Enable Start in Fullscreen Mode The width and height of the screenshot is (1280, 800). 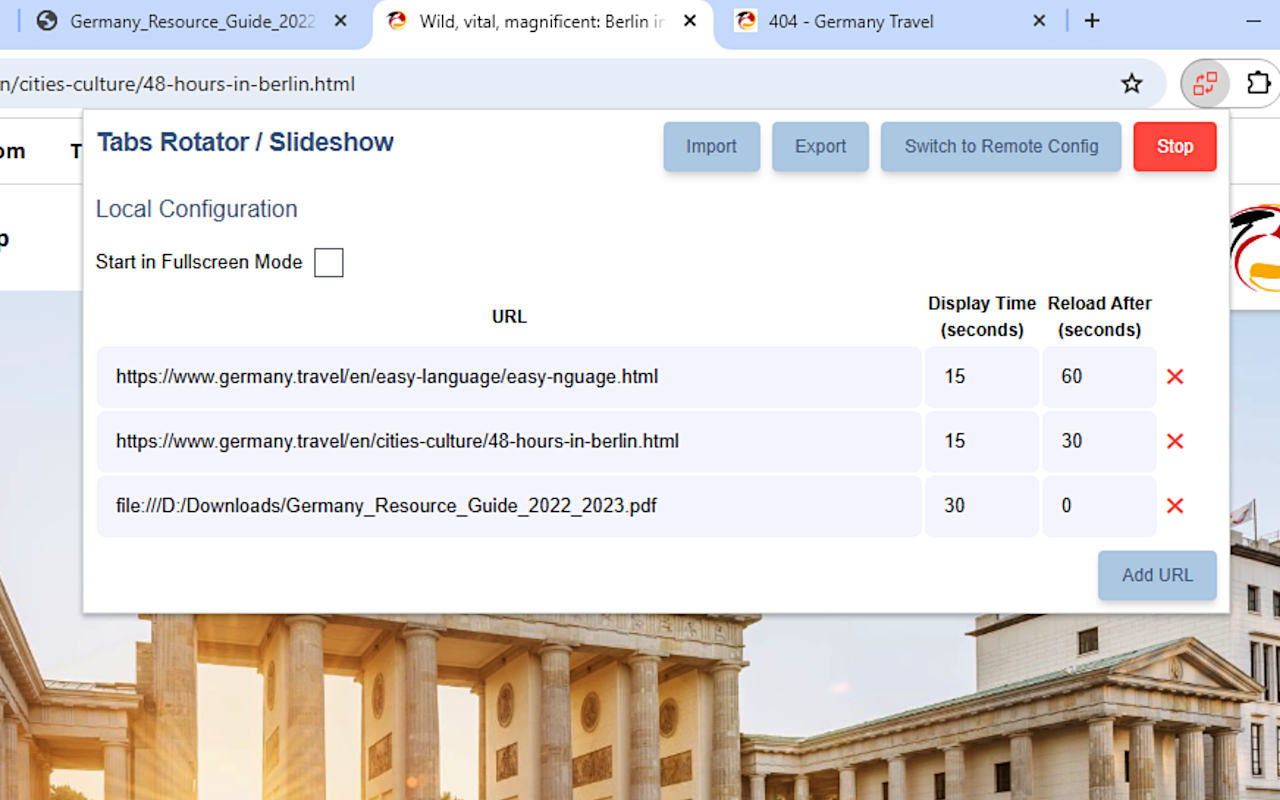(x=328, y=262)
